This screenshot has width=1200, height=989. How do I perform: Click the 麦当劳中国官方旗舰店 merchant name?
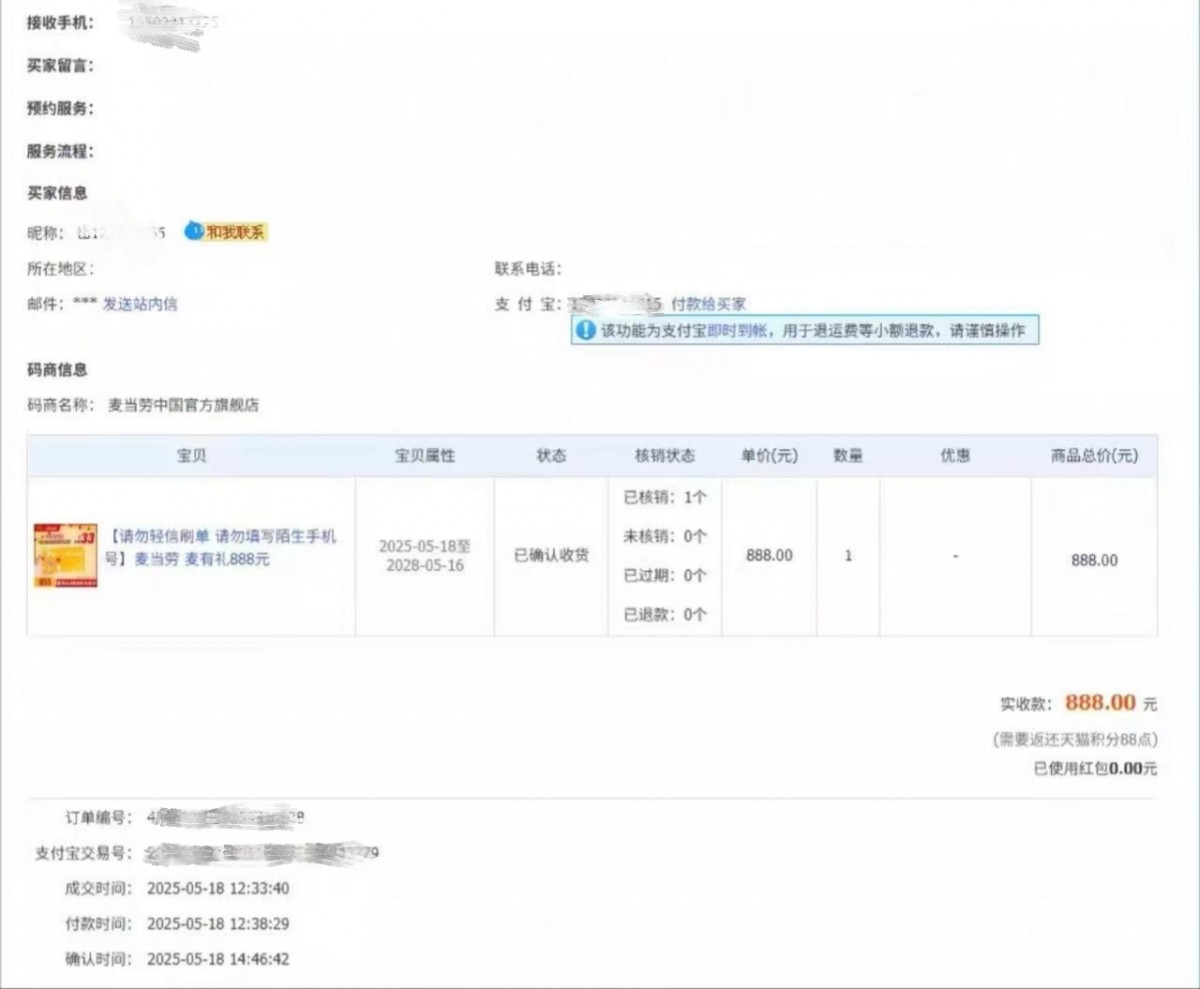[183, 405]
